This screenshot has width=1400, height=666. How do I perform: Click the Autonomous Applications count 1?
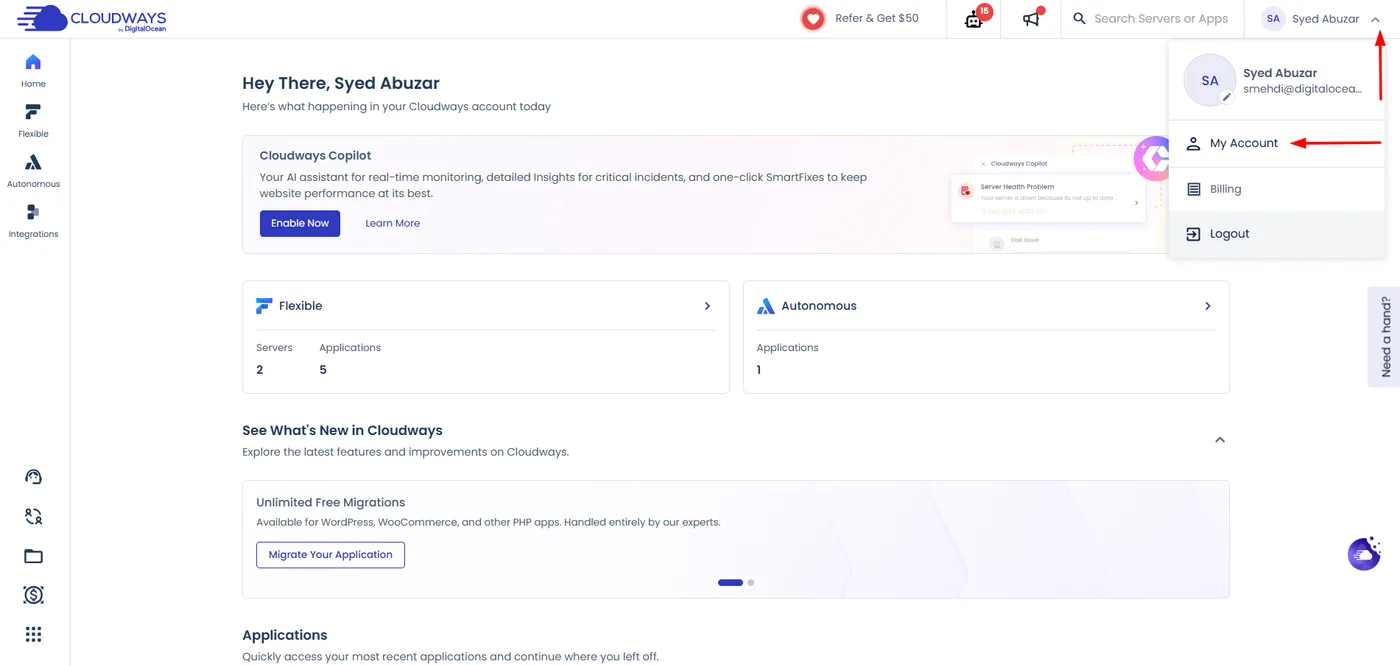[x=759, y=370]
